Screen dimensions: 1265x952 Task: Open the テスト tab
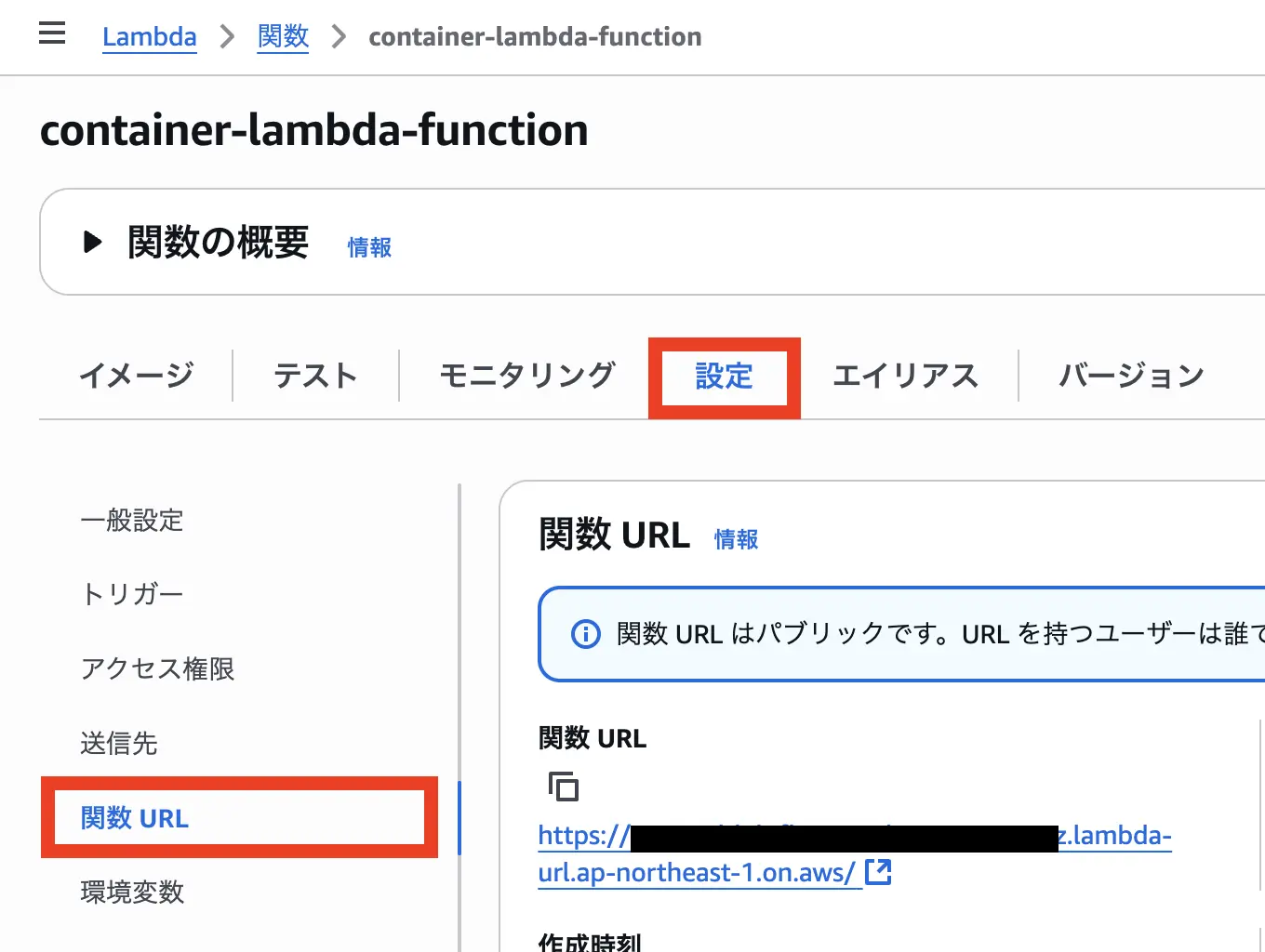tap(315, 377)
